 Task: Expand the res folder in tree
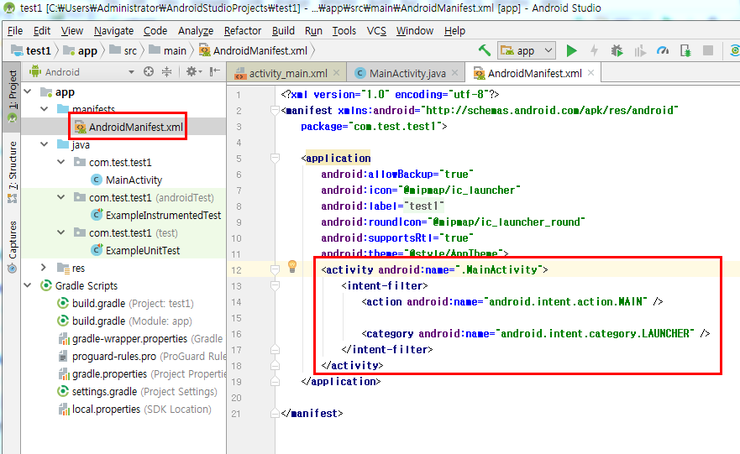point(44,268)
